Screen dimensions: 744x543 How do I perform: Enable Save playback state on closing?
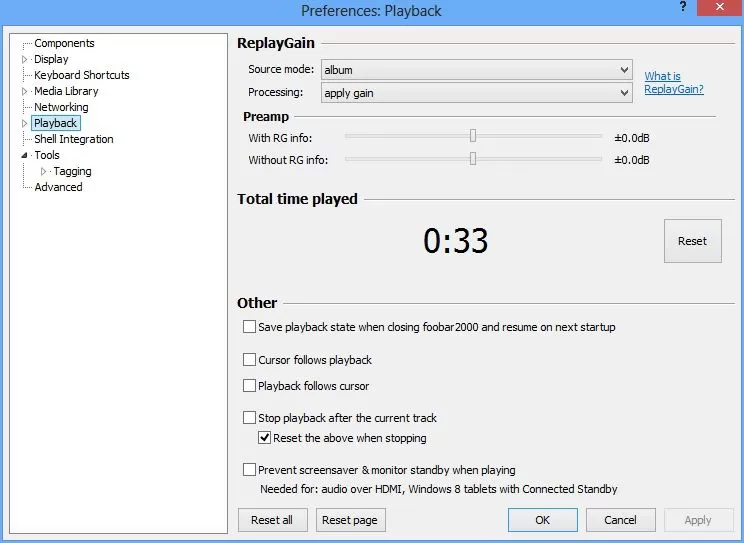point(249,327)
